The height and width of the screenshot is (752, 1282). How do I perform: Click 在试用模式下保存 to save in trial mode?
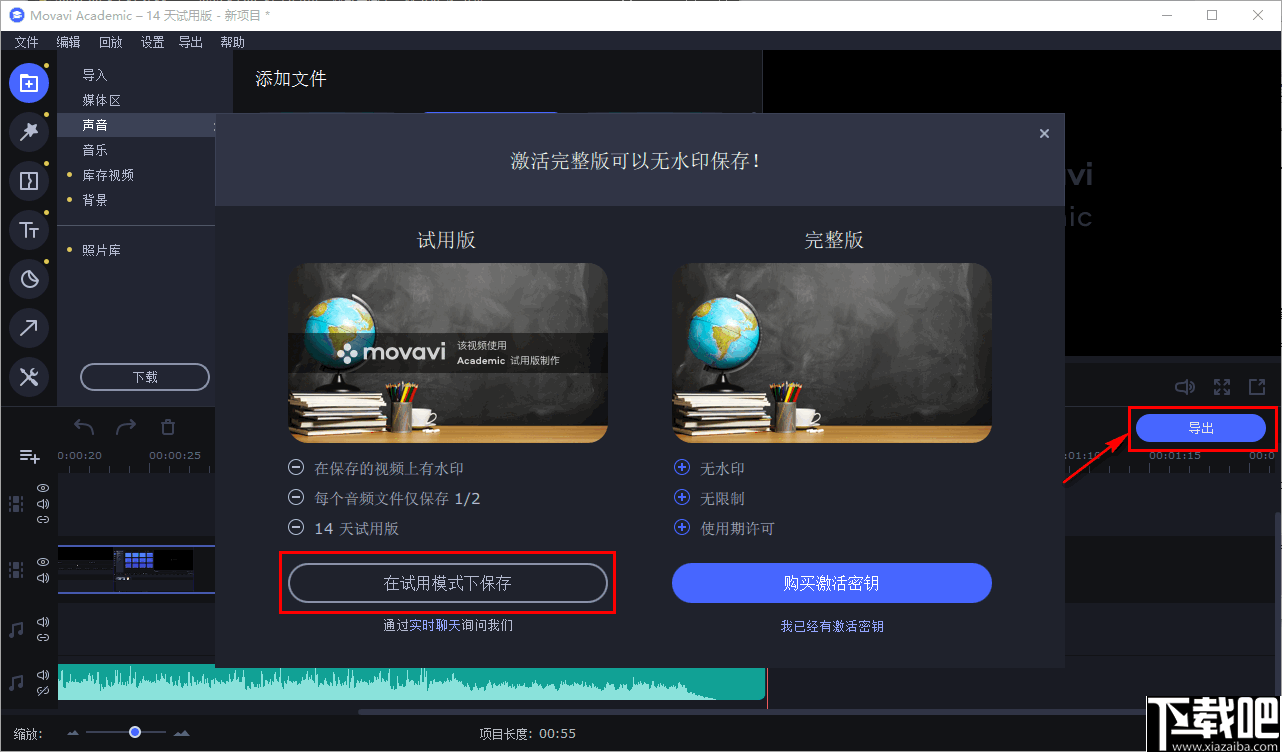[x=447, y=583]
